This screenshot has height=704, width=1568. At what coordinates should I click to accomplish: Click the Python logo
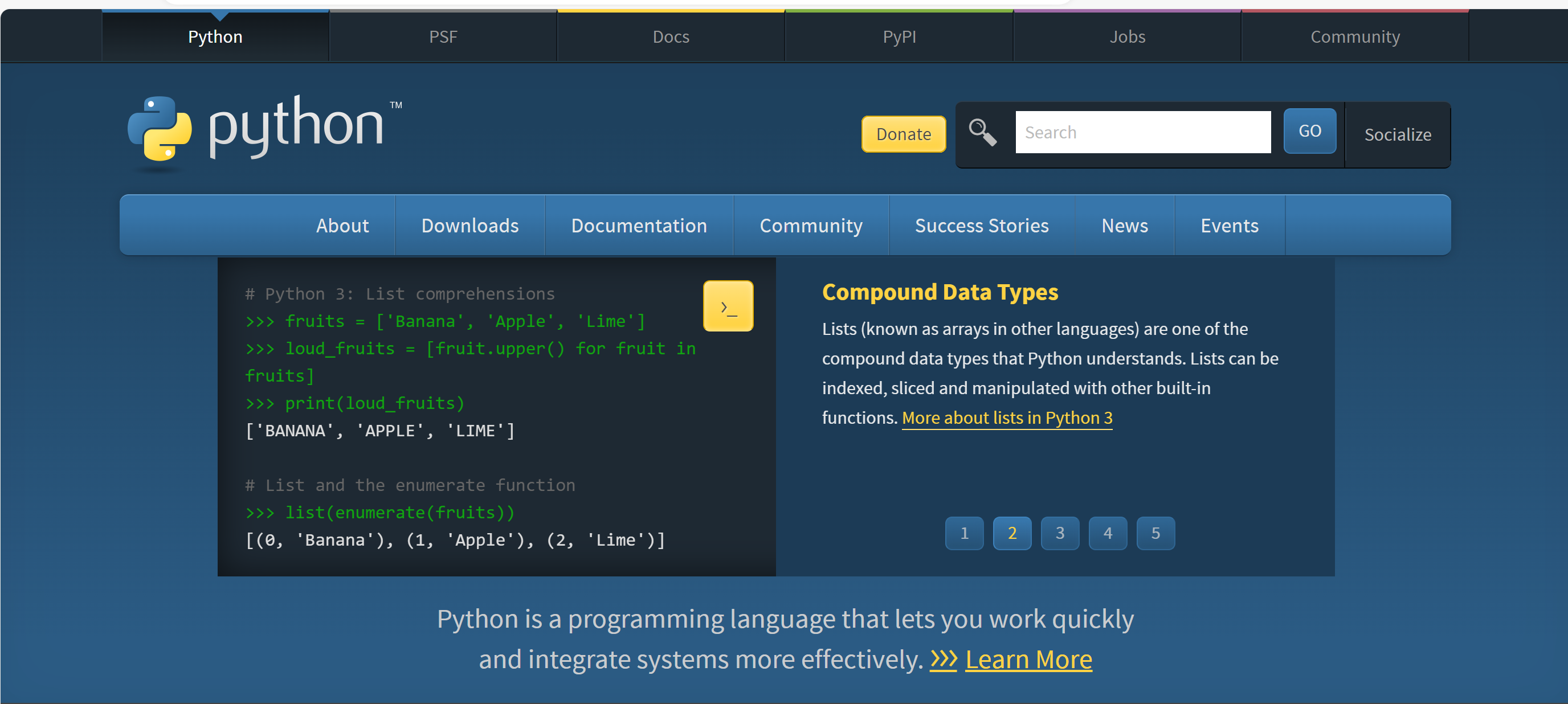pyautogui.click(x=262, y=128)
